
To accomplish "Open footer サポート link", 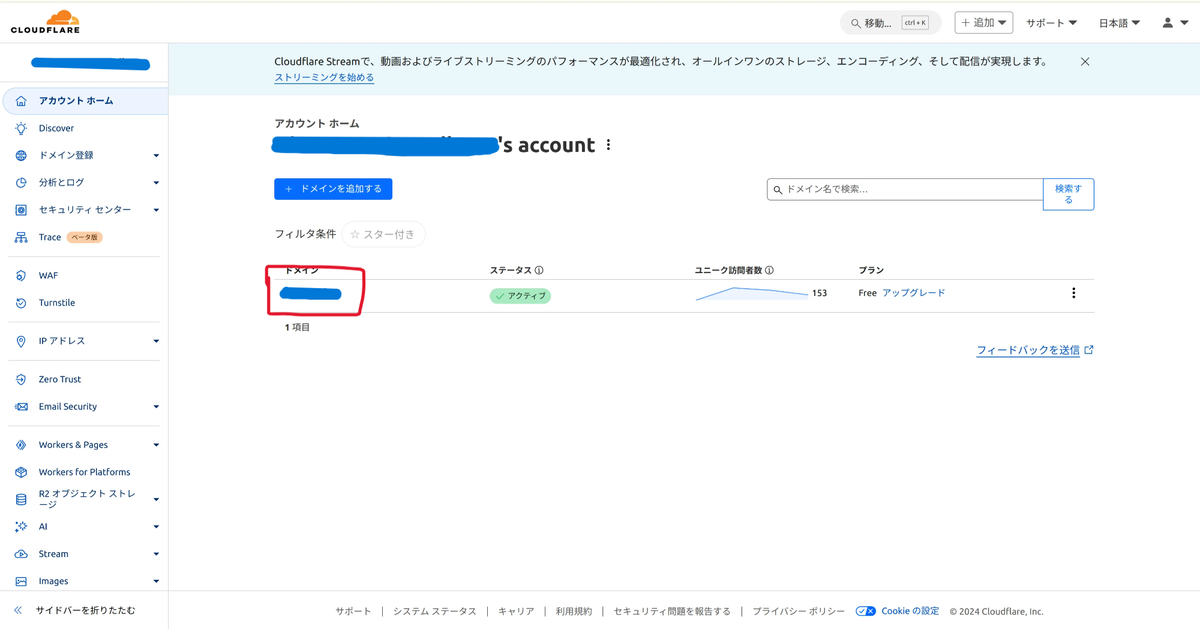I will (x=353, y=611).
